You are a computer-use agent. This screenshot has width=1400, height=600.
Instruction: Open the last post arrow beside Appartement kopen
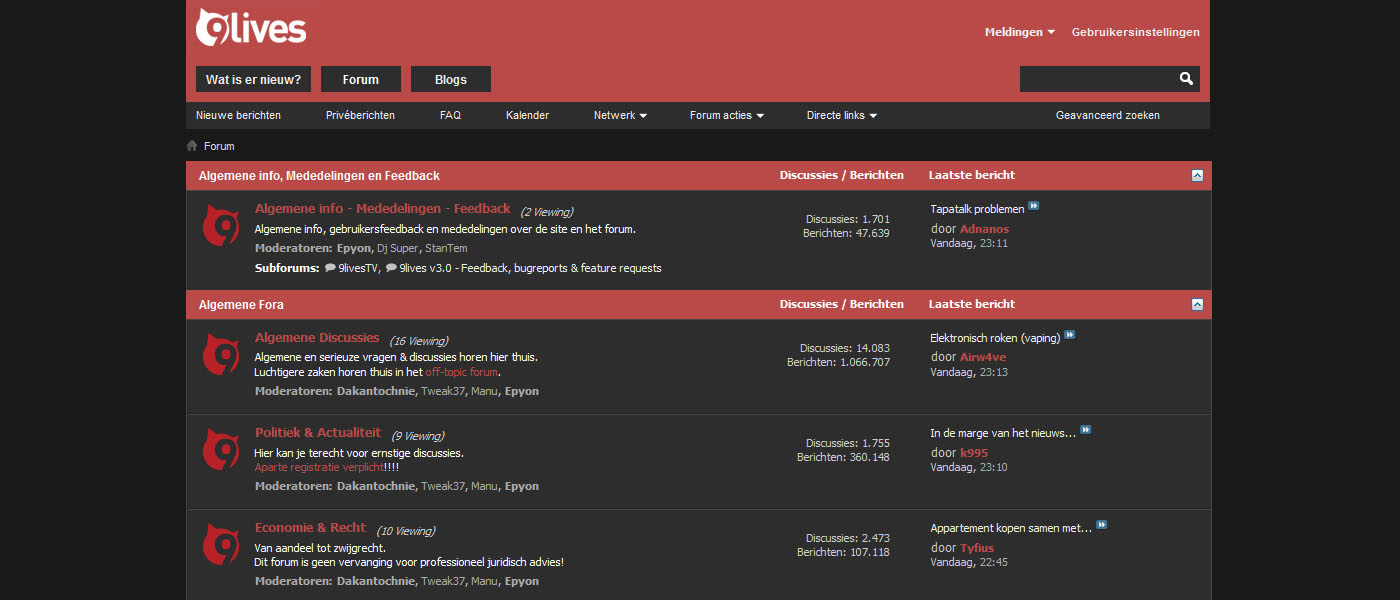click(1102, 524)
